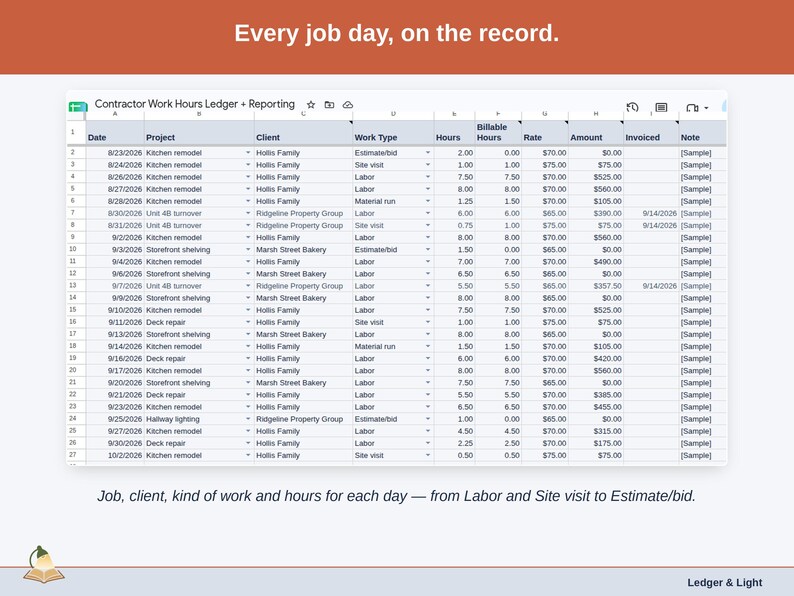Click the cloud save status icon
The height and width of the screenshot is (596, 794).
(348, 105)
